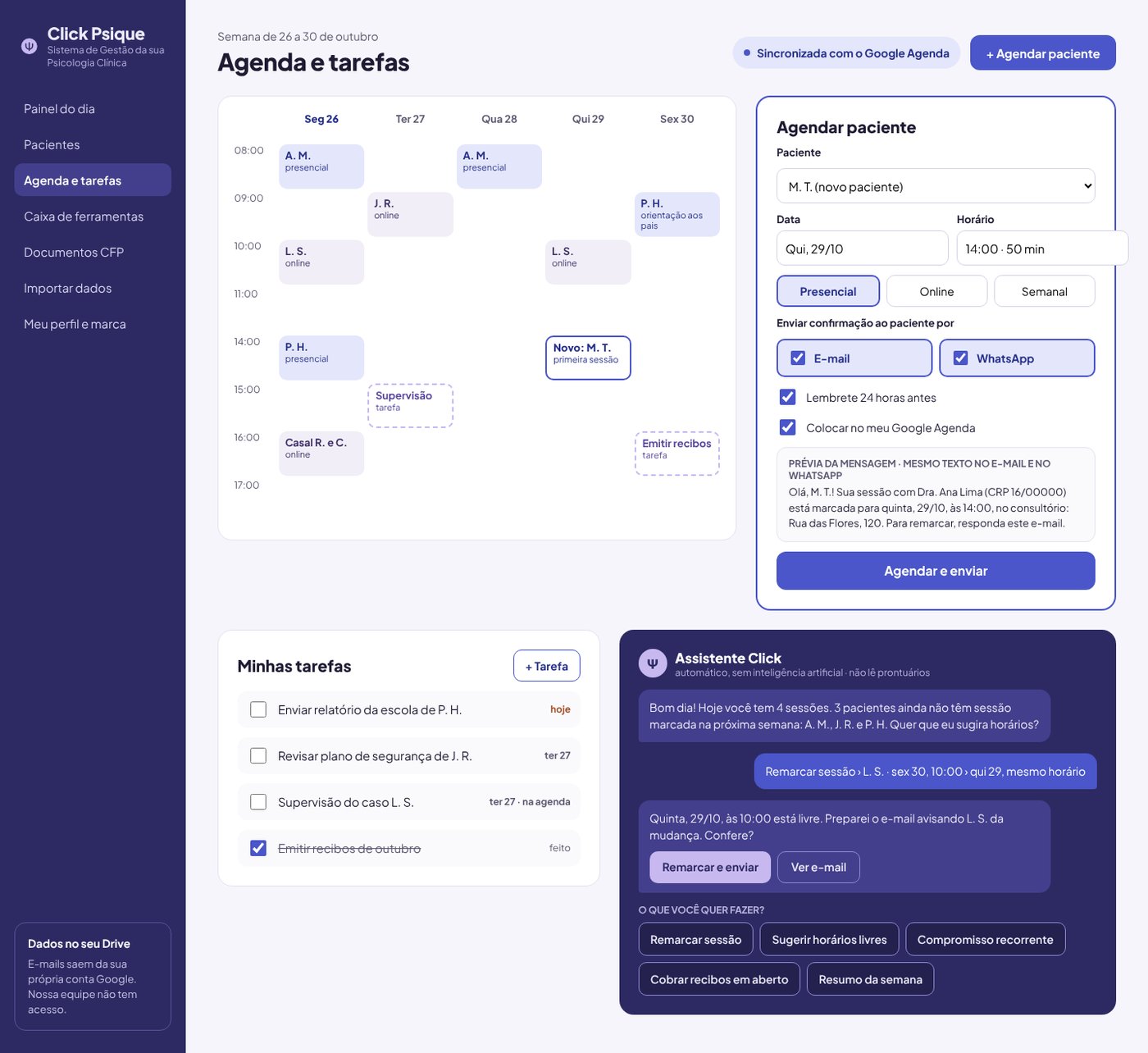
Task: Open the Novo: M. T. calendar appointment
Action: [588, 358]
